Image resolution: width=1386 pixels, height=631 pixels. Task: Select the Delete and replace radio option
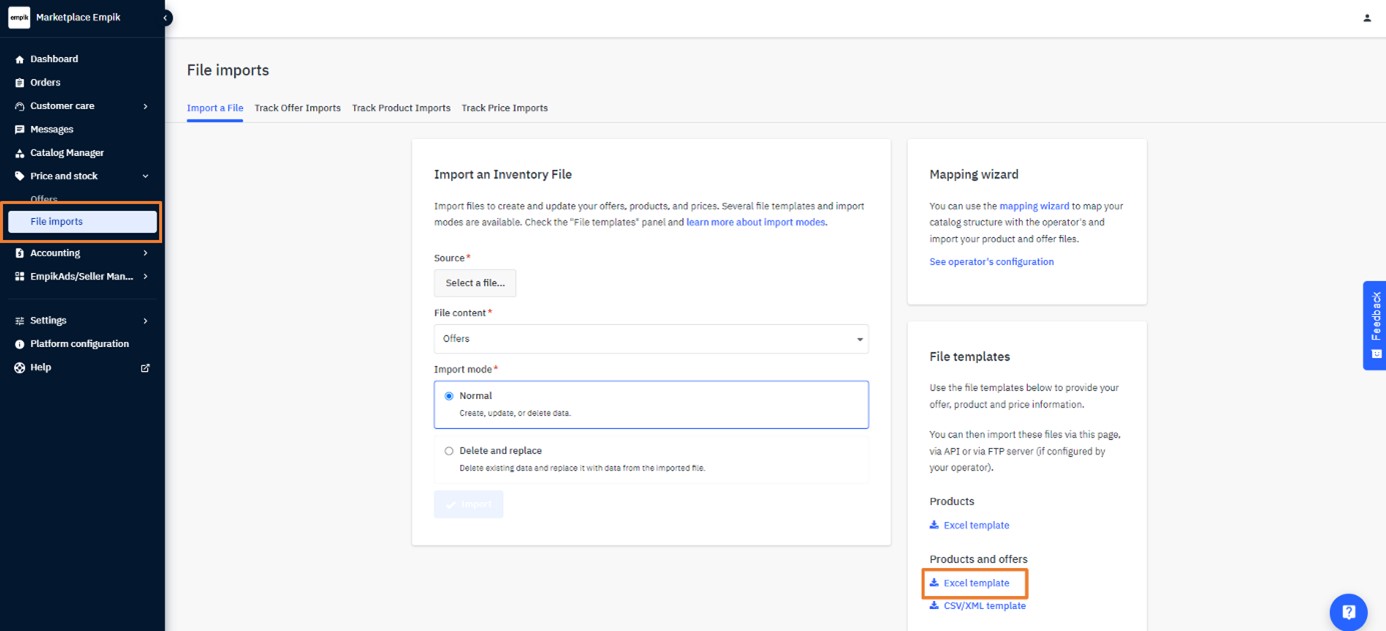[x=449, y=451]
